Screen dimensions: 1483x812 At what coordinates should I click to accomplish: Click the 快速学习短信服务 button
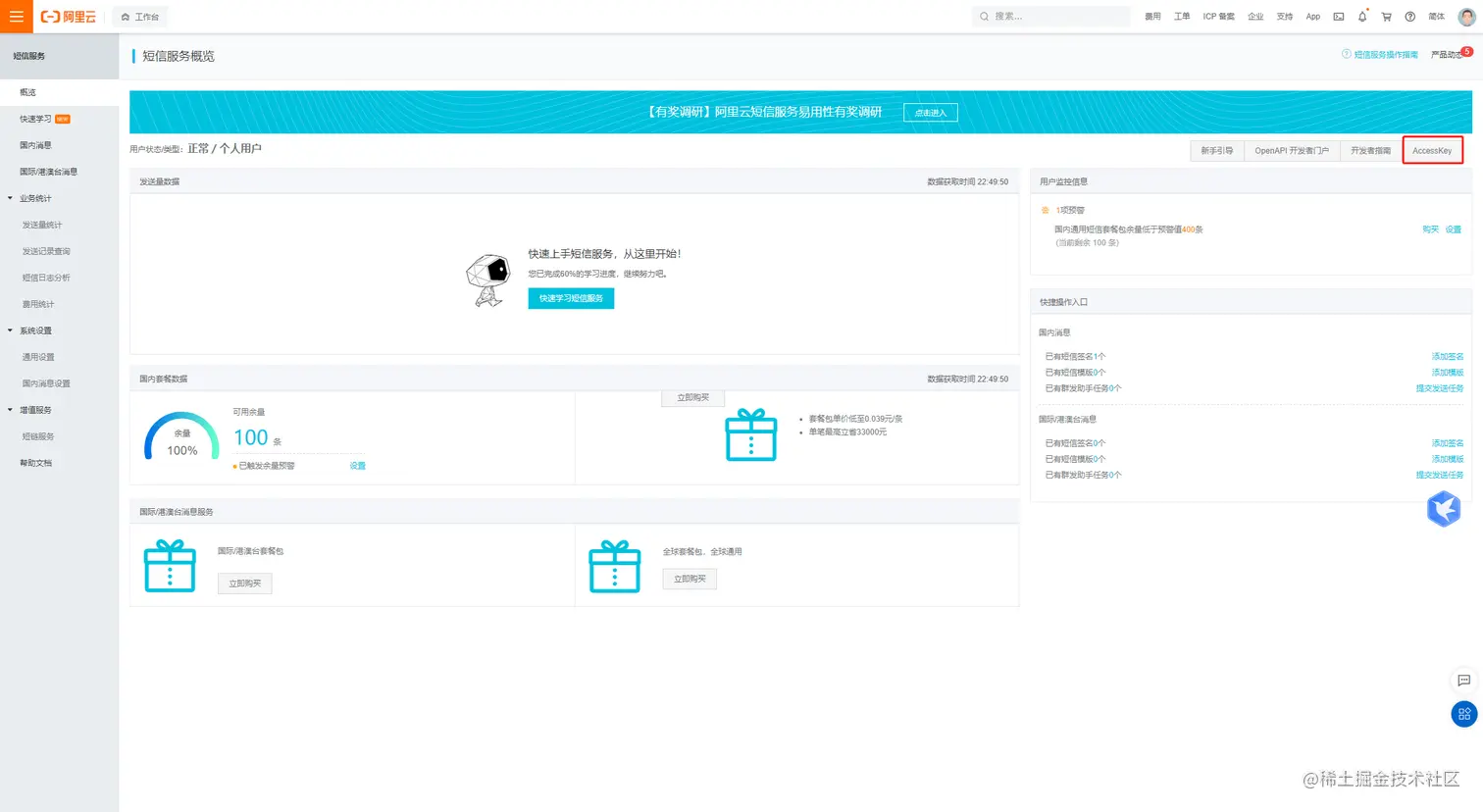(571, 298)
